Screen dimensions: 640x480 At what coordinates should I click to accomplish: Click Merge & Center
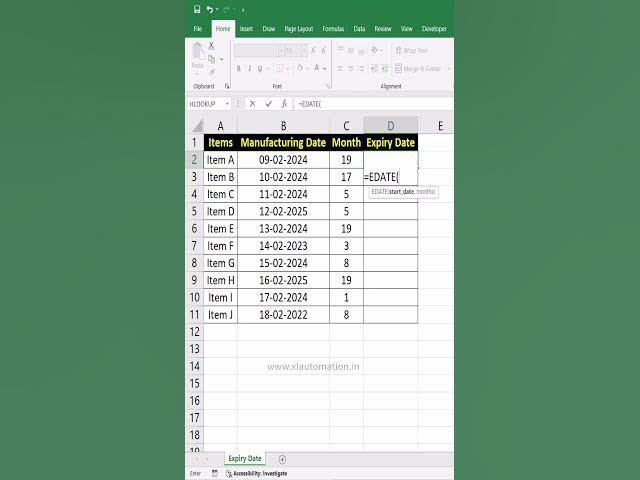[x=418, y=69]
